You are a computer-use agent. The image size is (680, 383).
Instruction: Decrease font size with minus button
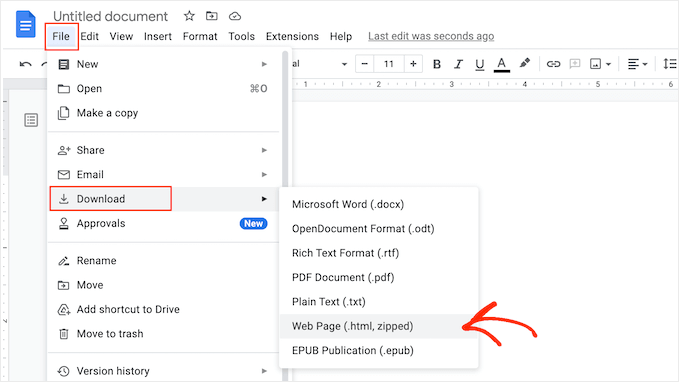tap(364, 64)
